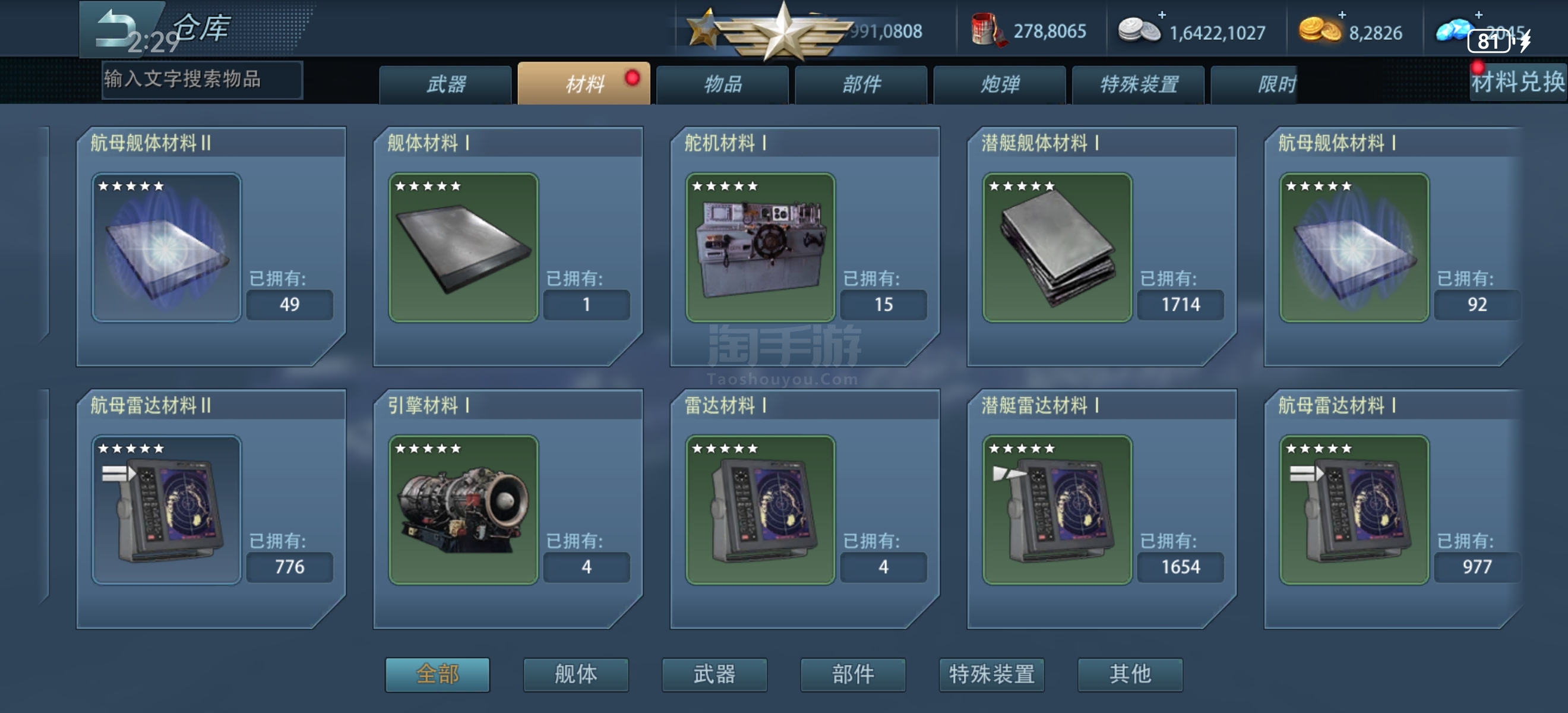Viewport: 1568px width, 713px height.
Task: Select the 引擎材料 I engine icon
Action: (463, 510)
